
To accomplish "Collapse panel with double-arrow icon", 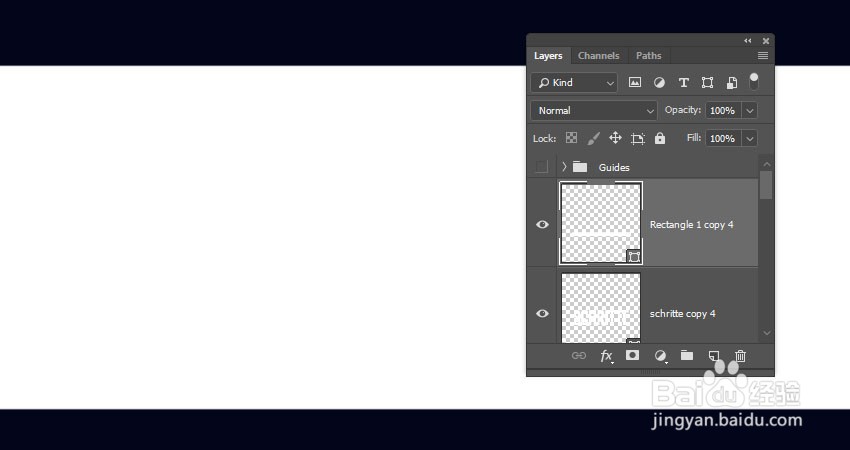I will pos(748,41).
